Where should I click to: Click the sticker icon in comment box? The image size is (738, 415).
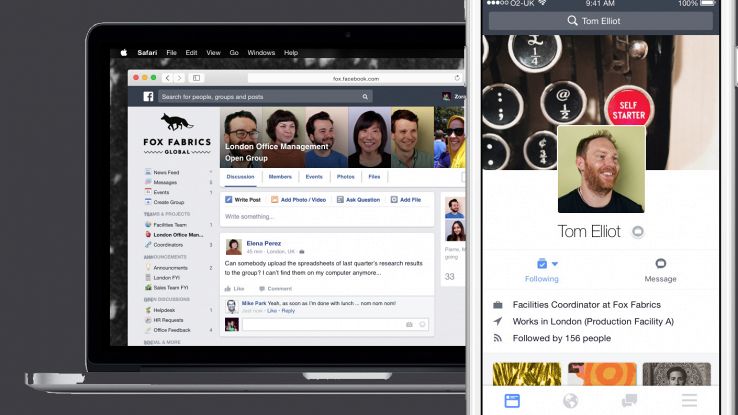pos(422,325)
